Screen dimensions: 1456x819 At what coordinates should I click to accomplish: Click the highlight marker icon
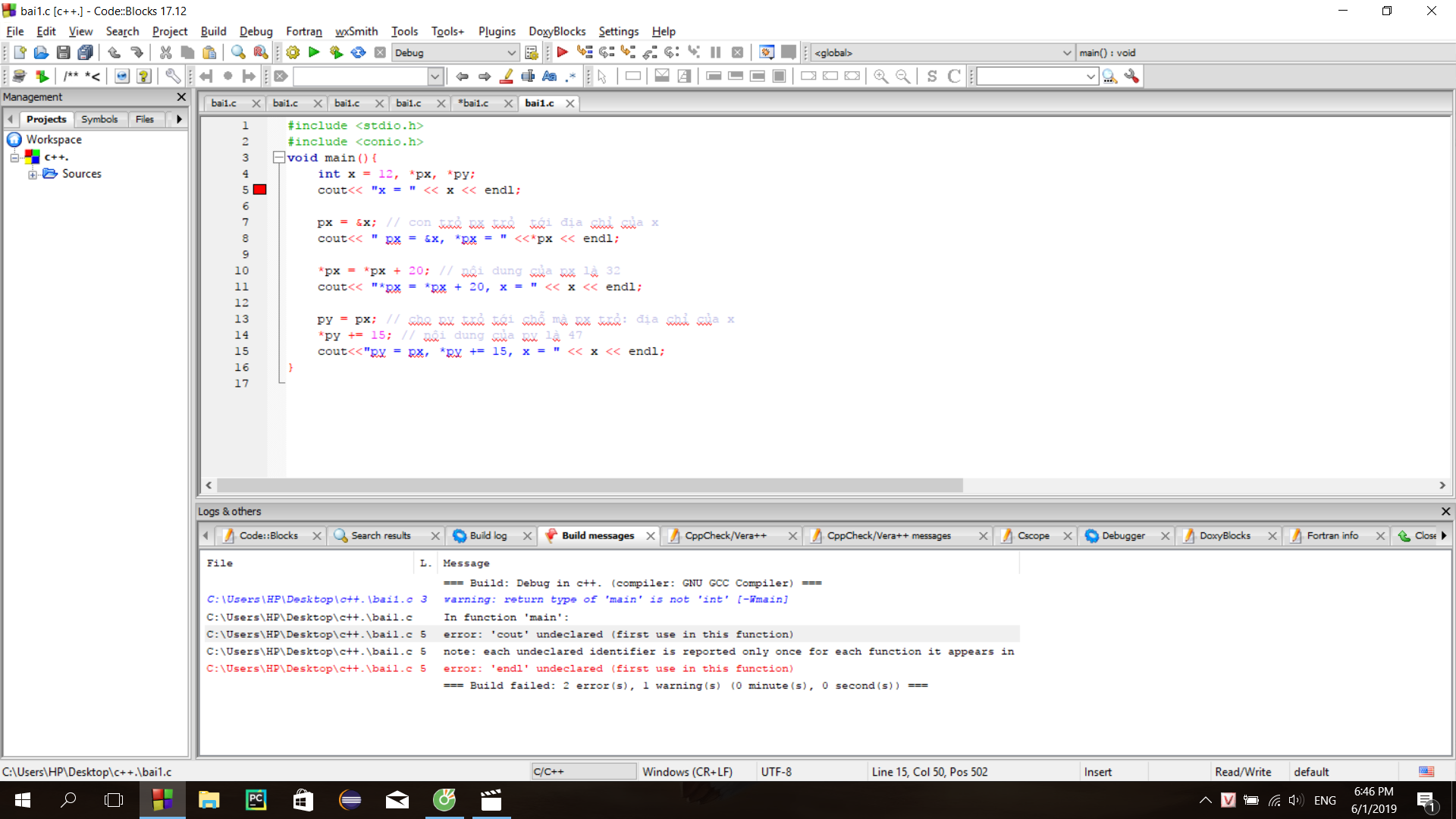click(507, 76)
